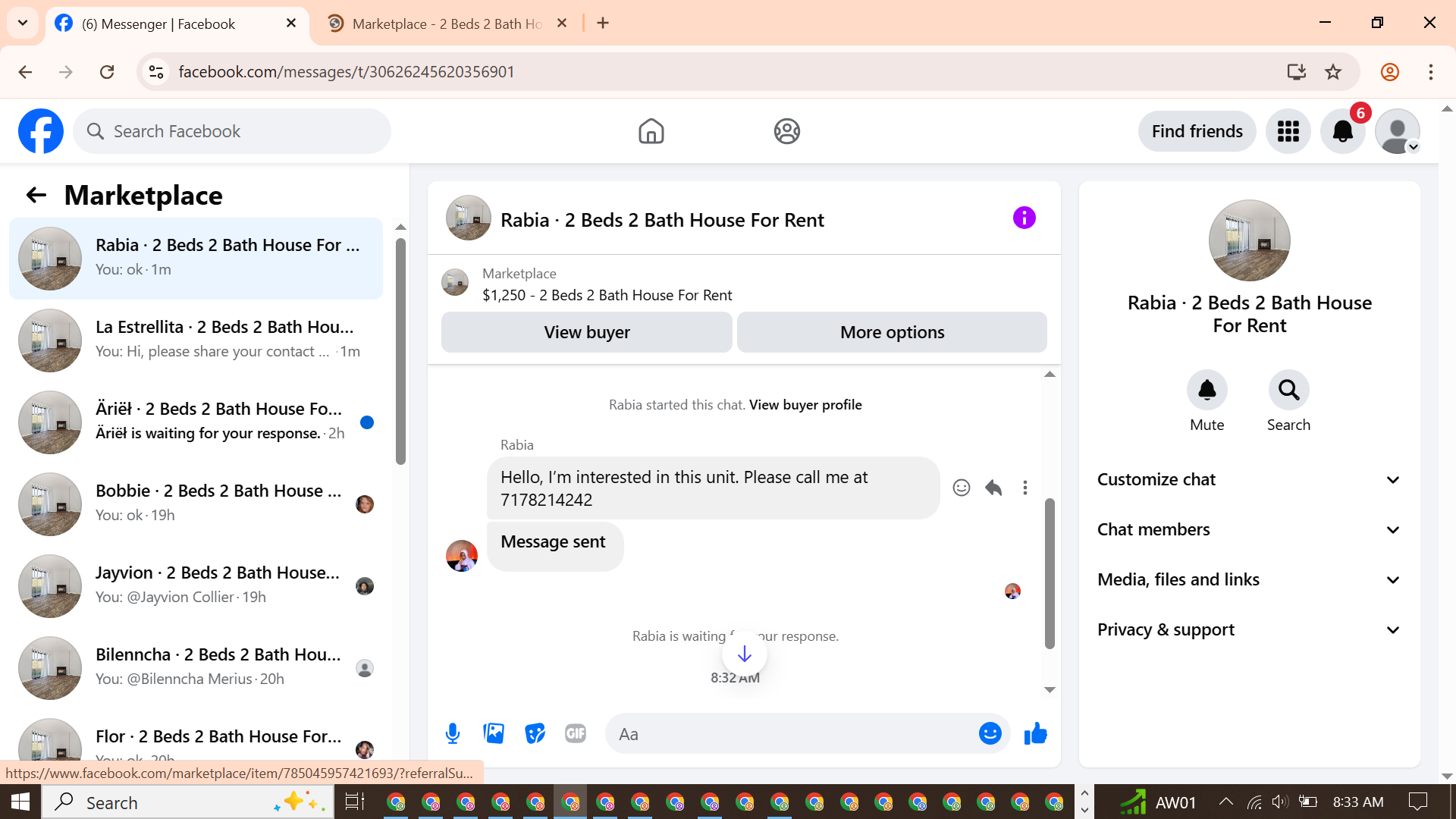
Task: Close the Messenger browser tab
Action: click(x=291, y=24)
